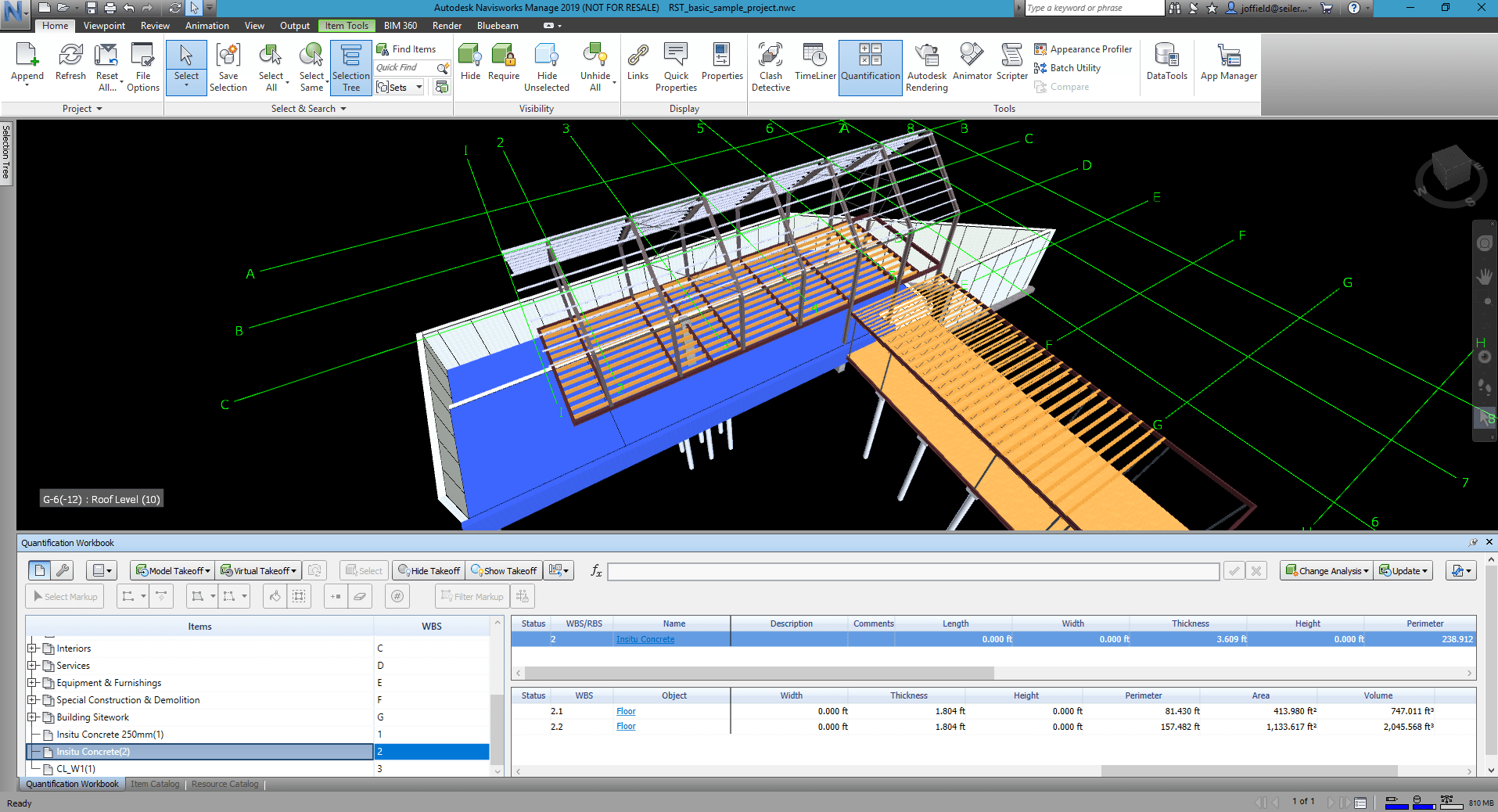The width and height of the screenshot is (1498, 812).
Task: Click Show Takeoff button
Action: click(x=504, y=570)
